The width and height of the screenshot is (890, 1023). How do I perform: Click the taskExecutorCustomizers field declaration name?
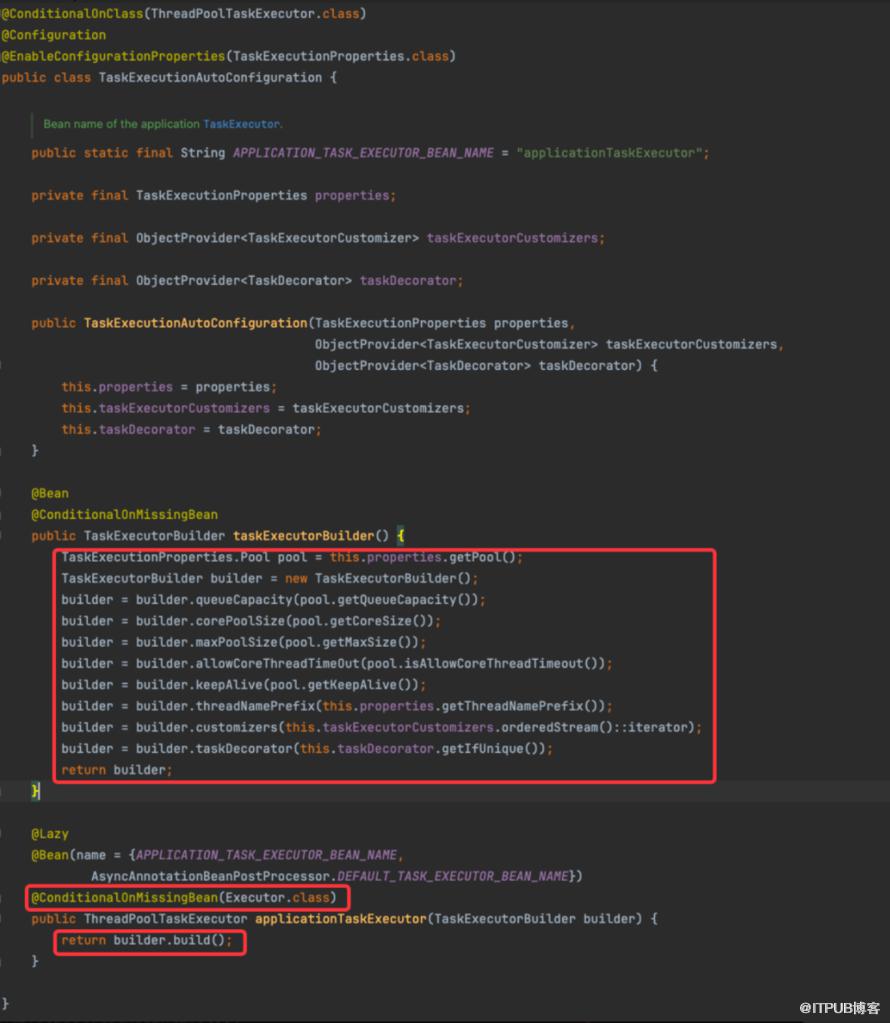pos(512,238)
